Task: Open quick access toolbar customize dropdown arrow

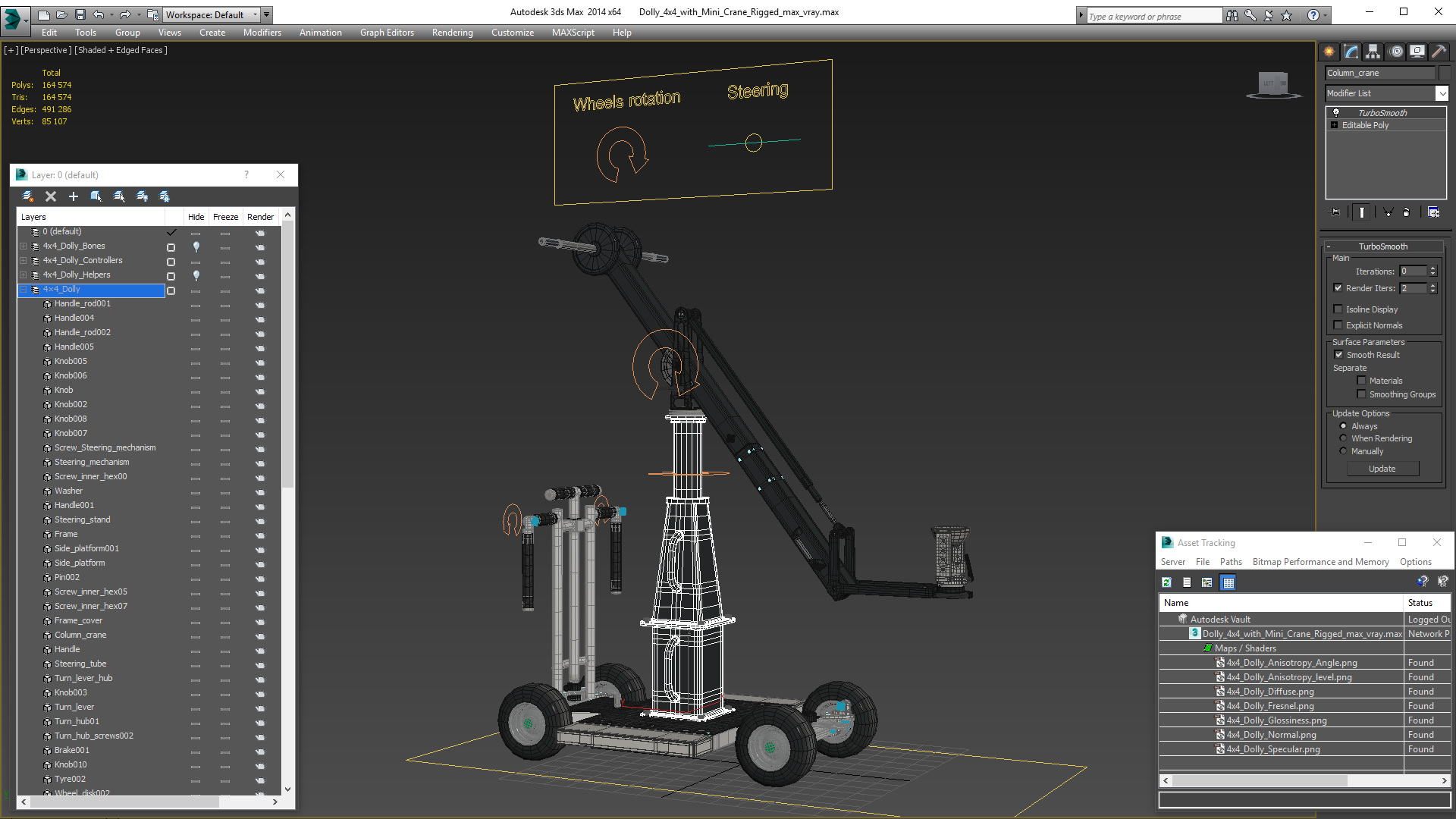Action: click(x=266, y=14)
